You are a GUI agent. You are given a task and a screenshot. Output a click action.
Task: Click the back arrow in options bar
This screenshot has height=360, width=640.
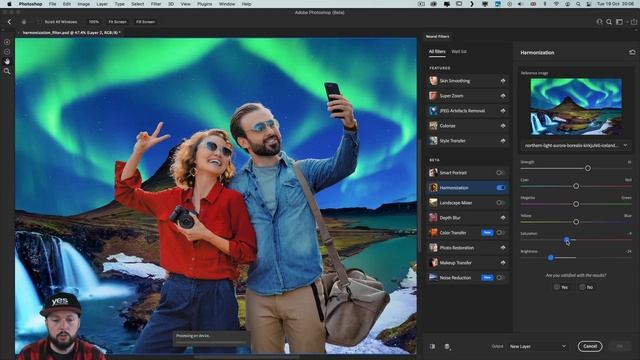9,22
